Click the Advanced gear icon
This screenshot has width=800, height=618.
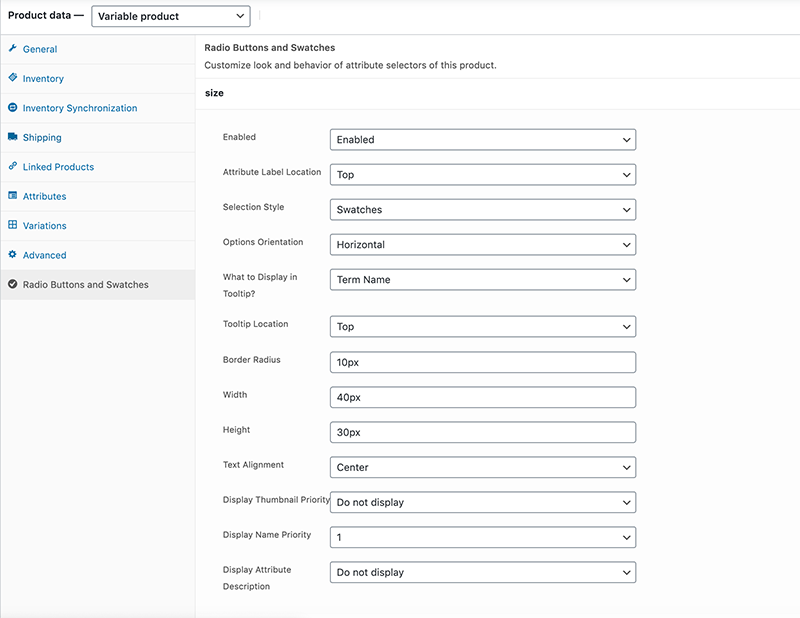click(13, 254)
